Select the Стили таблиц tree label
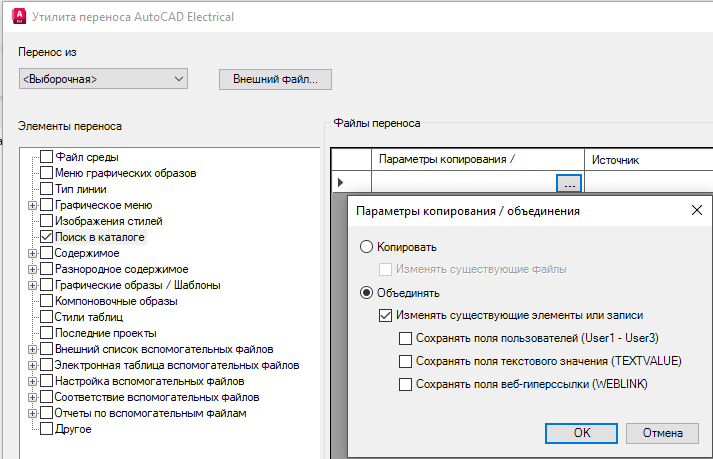This screenshot has width=713, height=459. click(x=89, y=317)
